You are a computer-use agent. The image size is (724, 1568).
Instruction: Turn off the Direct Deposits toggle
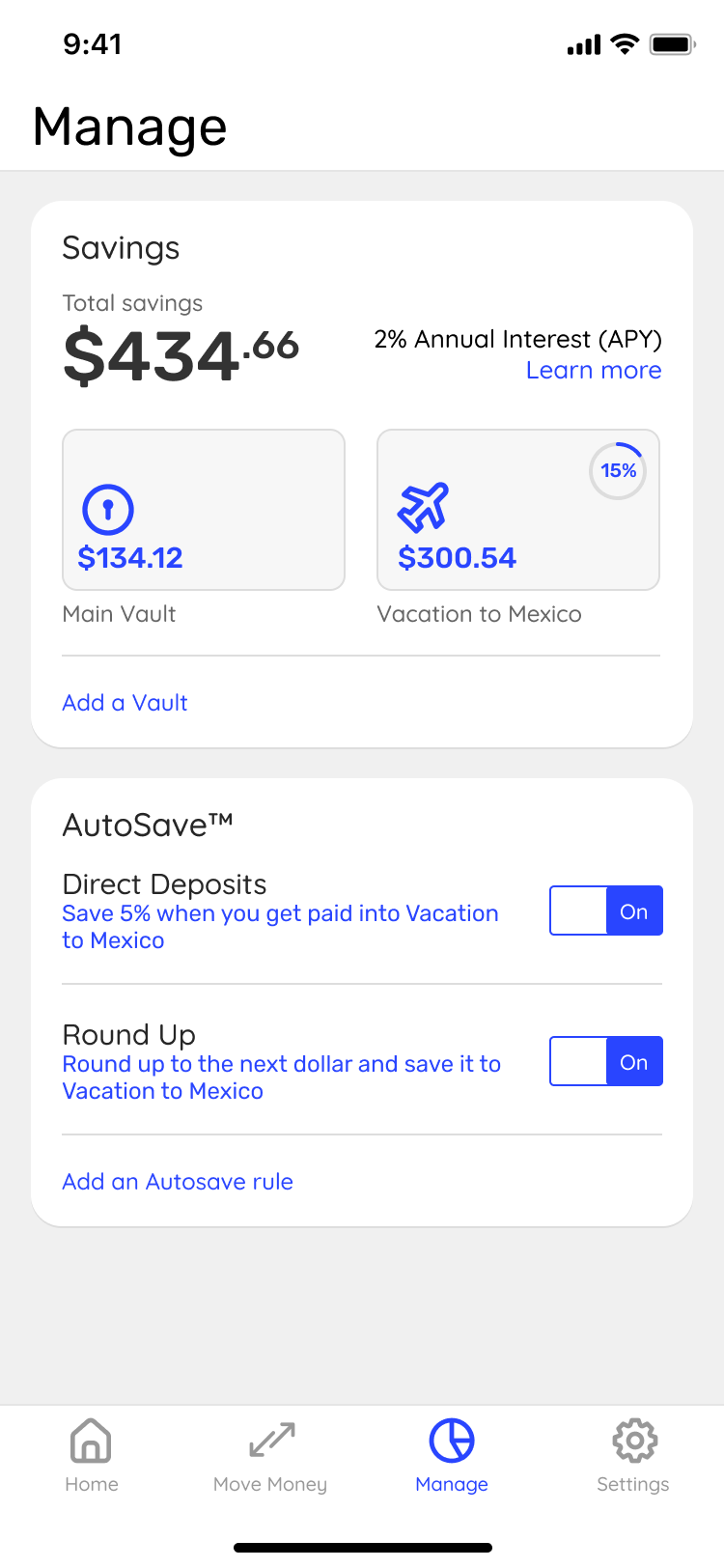click(606, 910)
